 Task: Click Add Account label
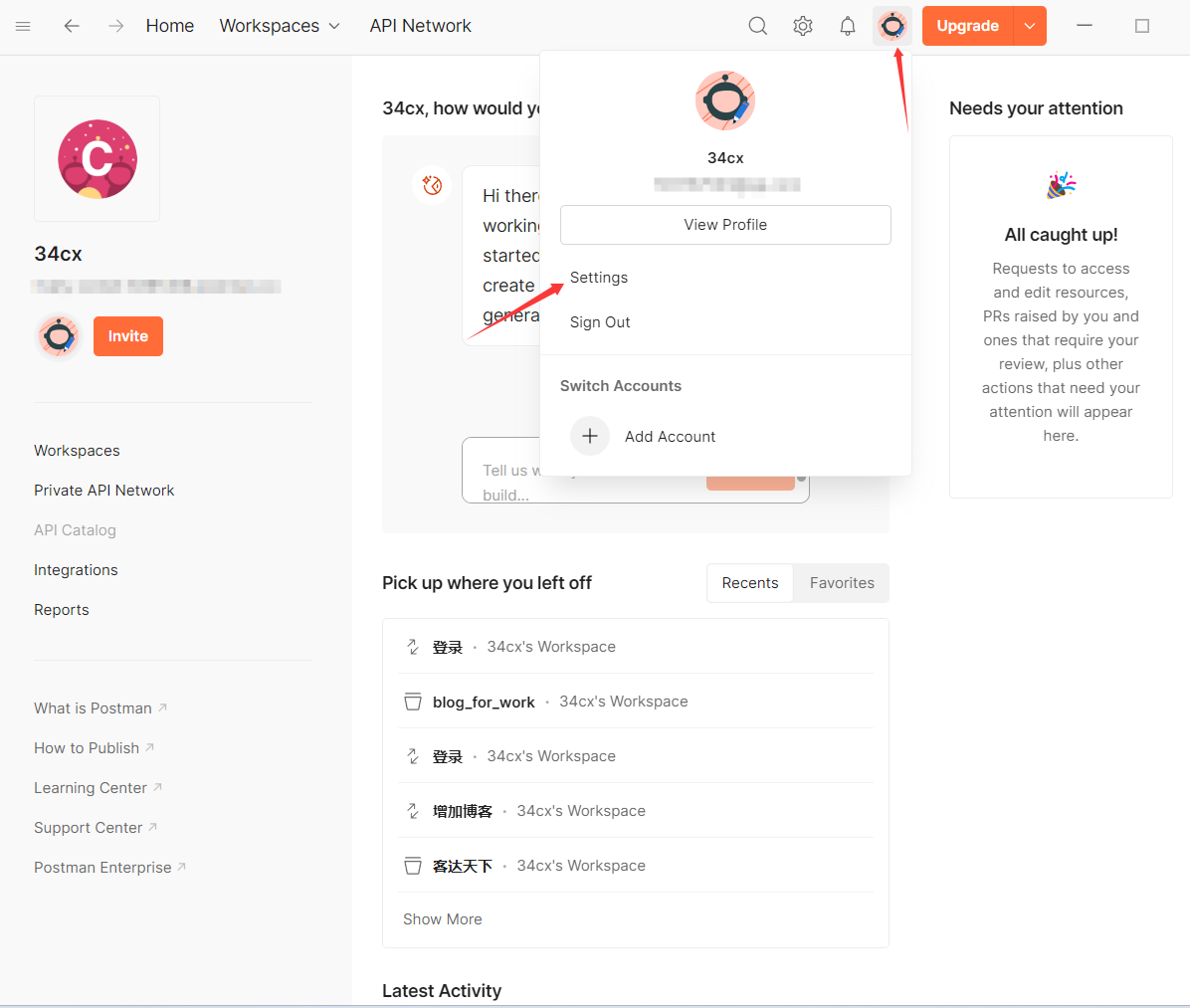[x=671, y=437]
